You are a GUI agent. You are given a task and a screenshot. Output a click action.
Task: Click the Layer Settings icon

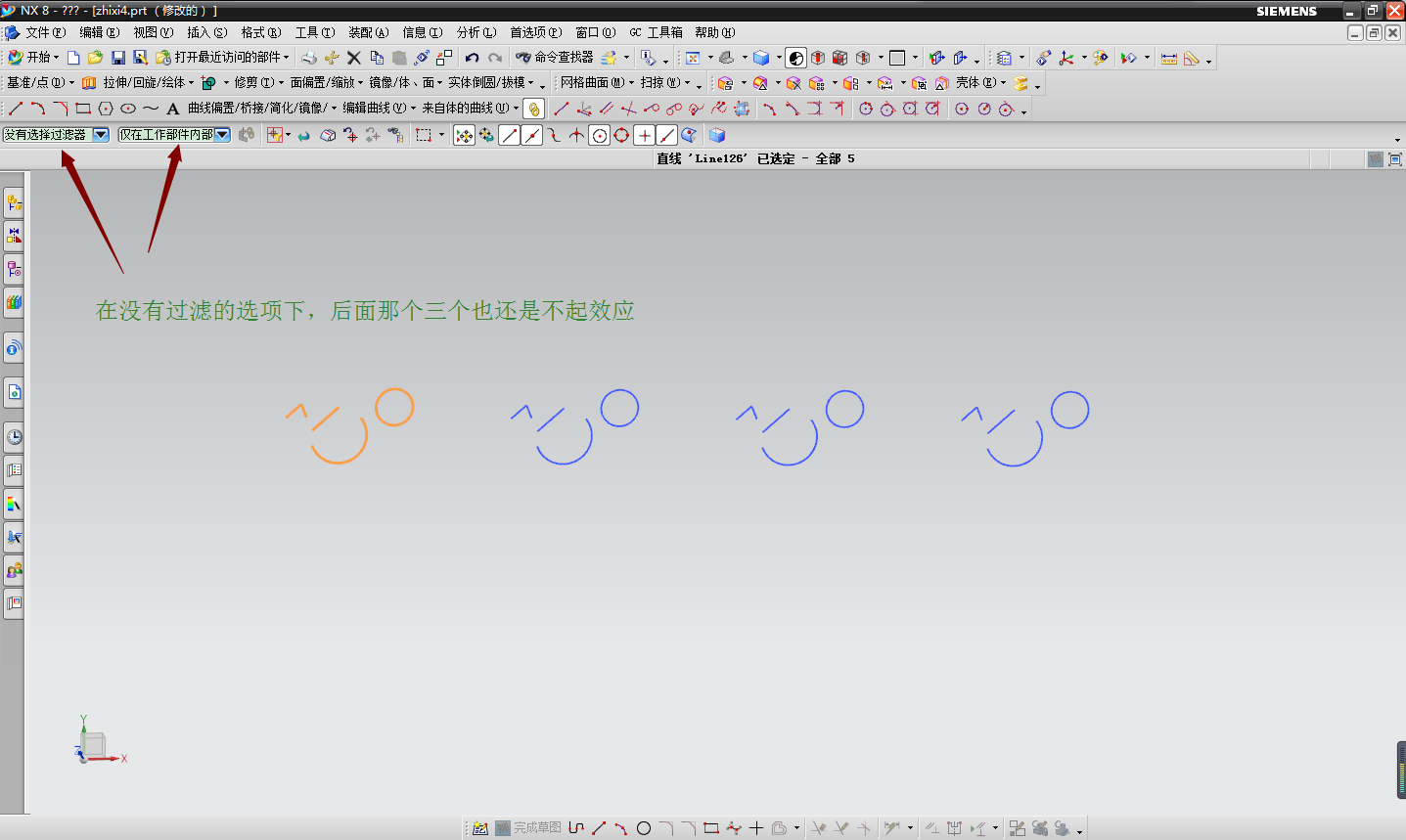[x=1004, y=58]
